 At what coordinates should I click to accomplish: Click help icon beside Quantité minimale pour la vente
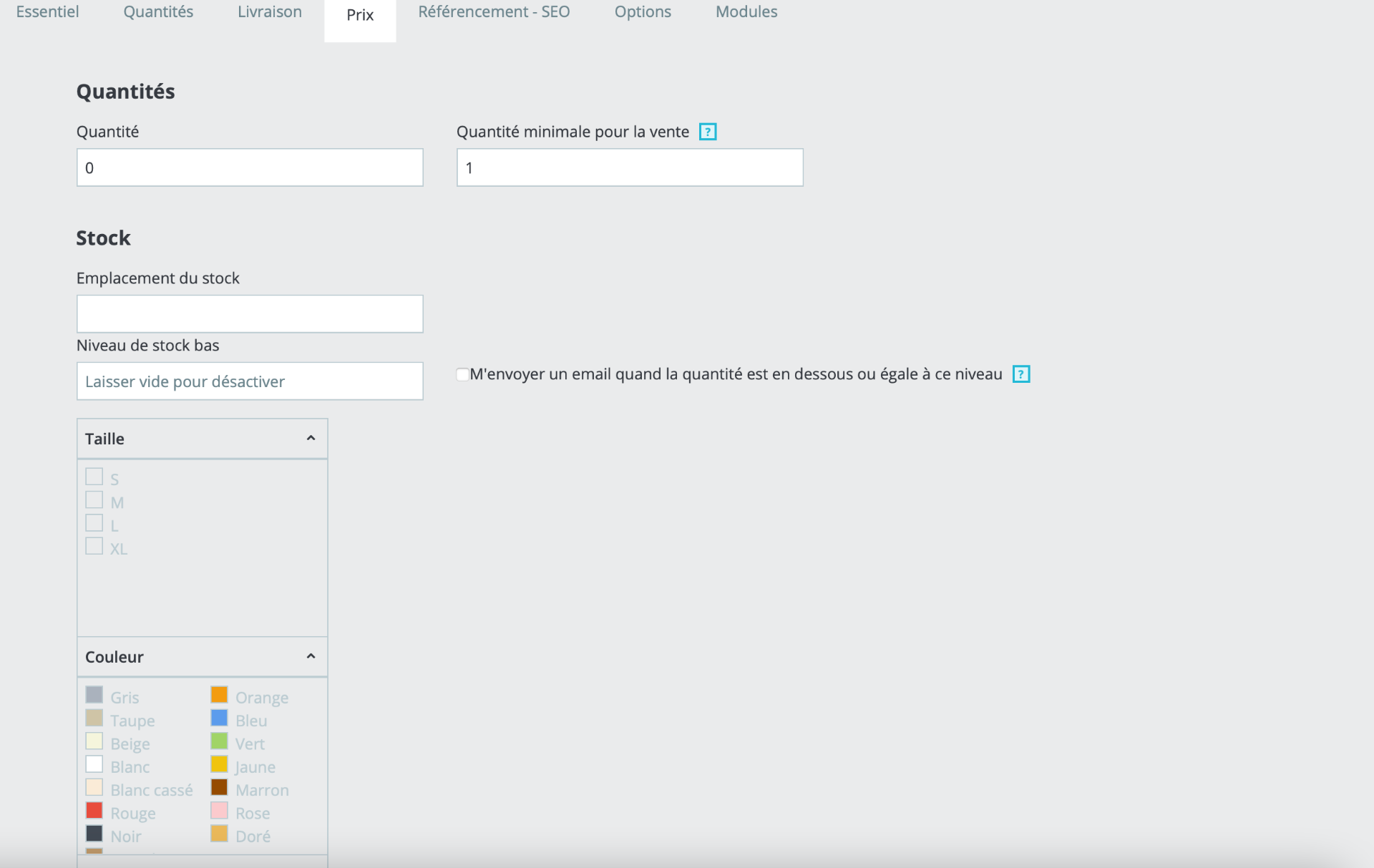[x=707, y=132]
